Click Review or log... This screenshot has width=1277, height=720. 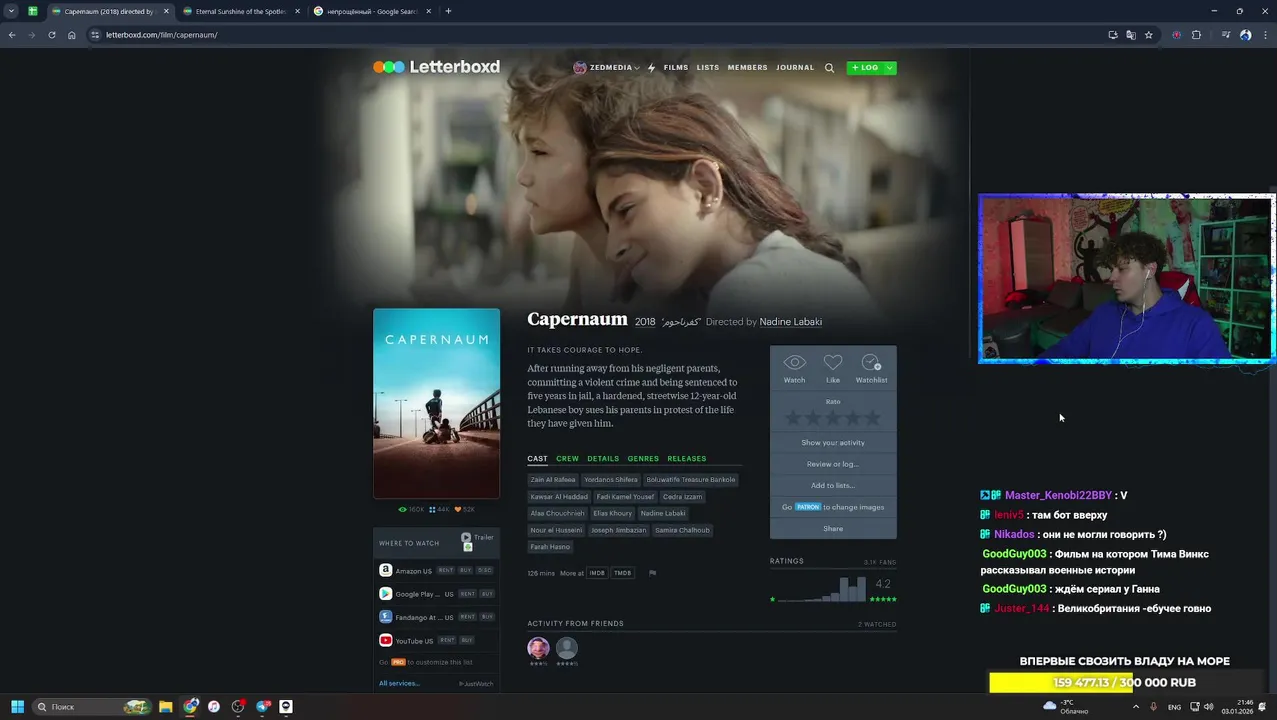(x=833, y=464)
